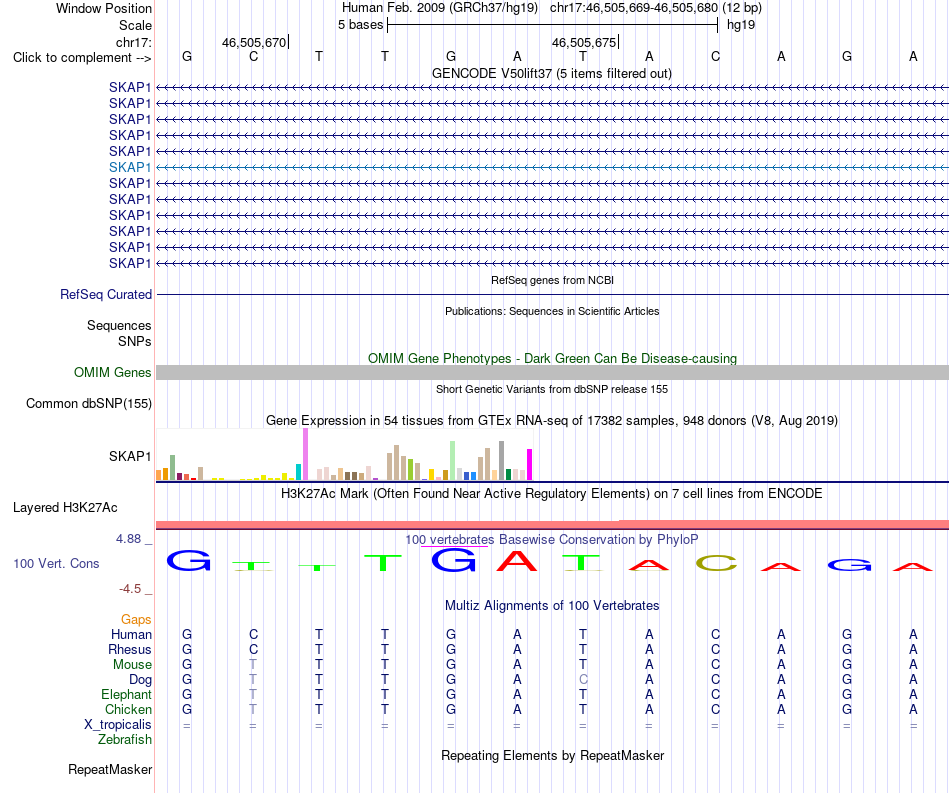Image resolution: width=950 pixels, height=793 pixels.
Task: Open 'Publications: Sequences in Scientific Articles' title
Action: [x=552, y=311]
